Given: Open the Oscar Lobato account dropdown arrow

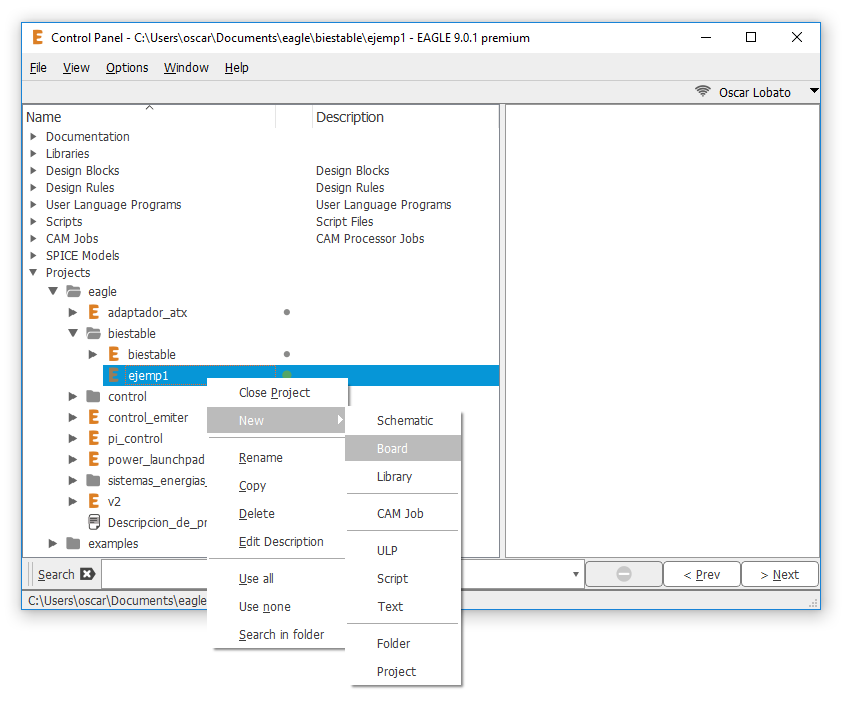Looking at the screenshot, I should coord(813,91).
